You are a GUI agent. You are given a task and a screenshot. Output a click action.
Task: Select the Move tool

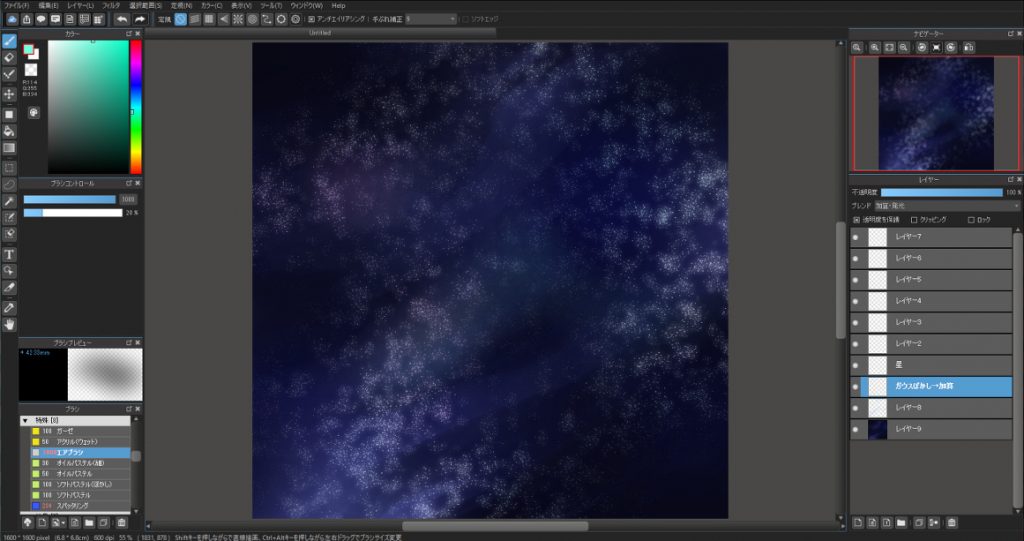(x=9, y=94)
